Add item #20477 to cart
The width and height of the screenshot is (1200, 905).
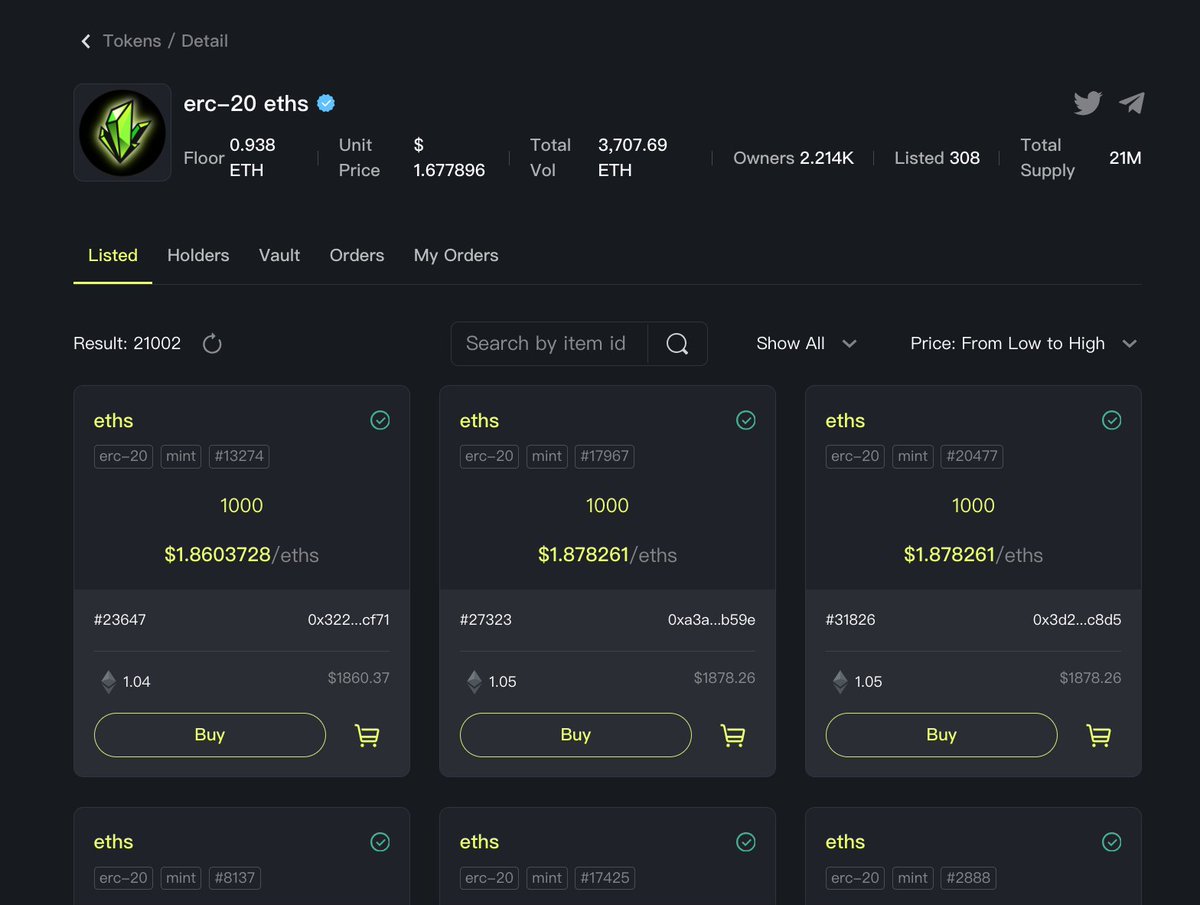[x=1099, y=736]
